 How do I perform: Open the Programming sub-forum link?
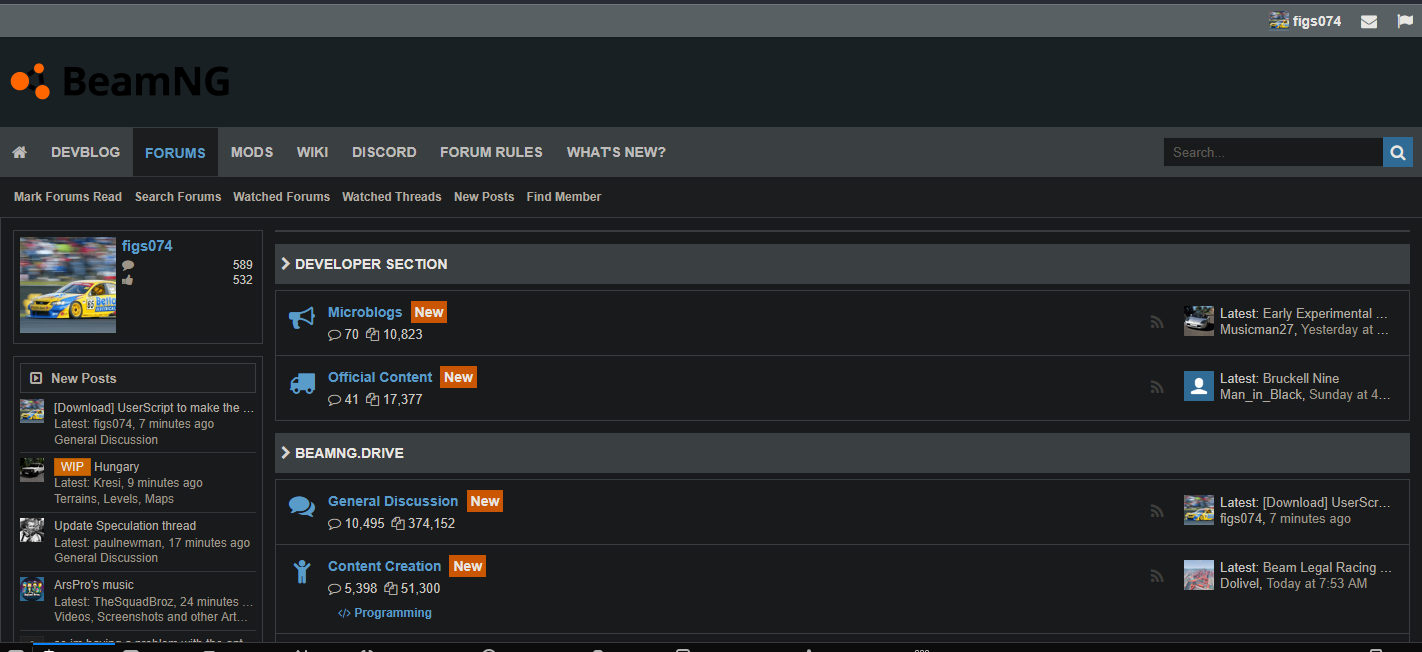click(393, 613)
